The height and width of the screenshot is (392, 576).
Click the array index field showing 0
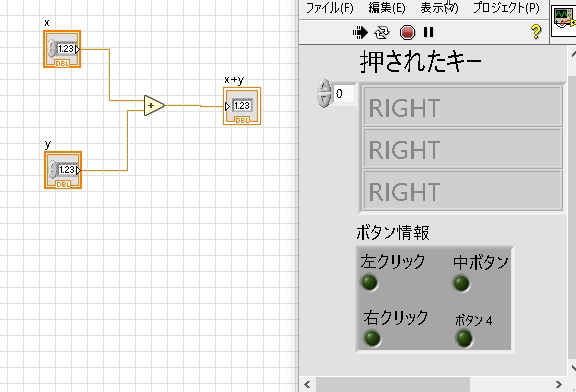click(x=344, y=94)
